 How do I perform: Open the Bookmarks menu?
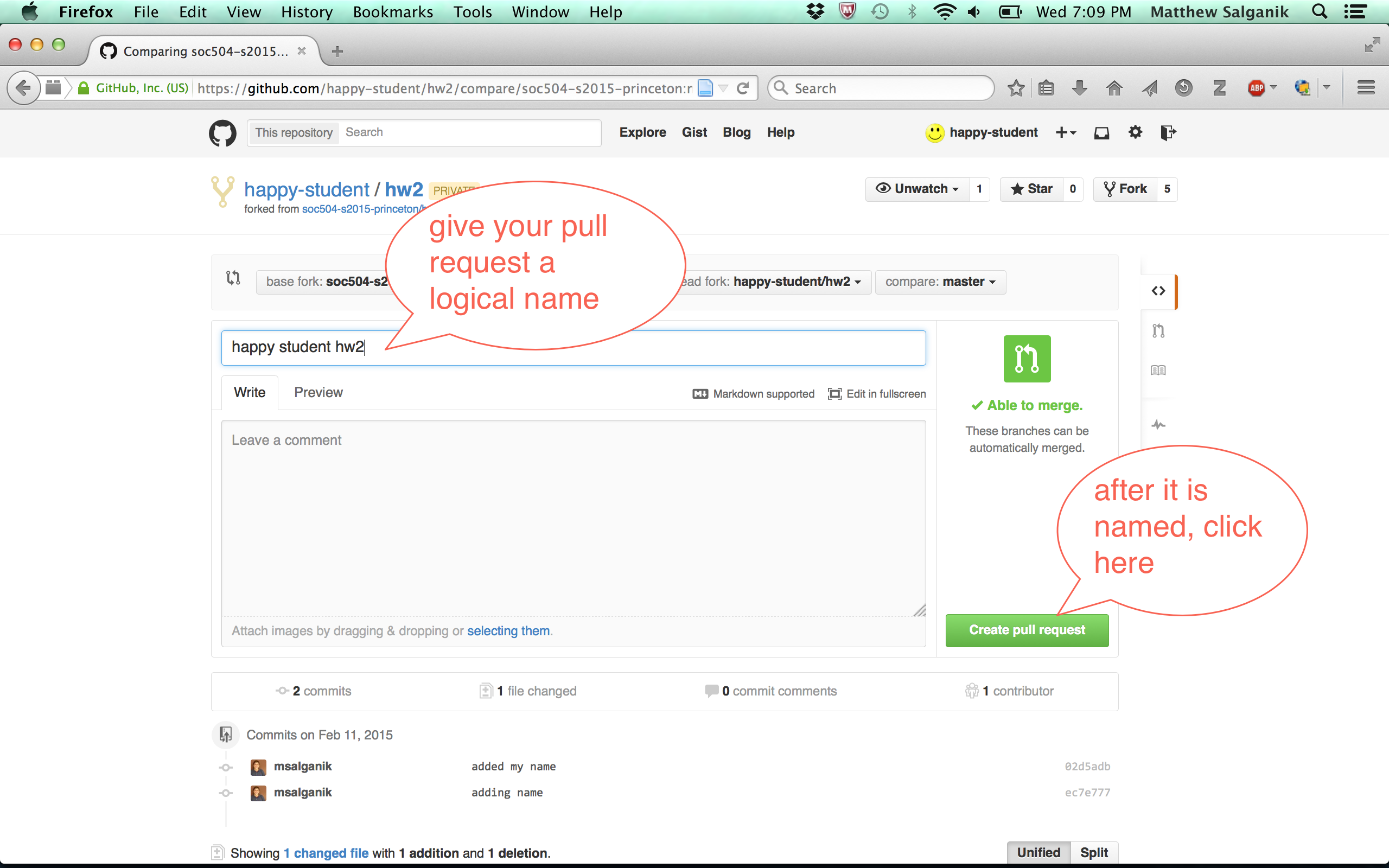(393, 12)
